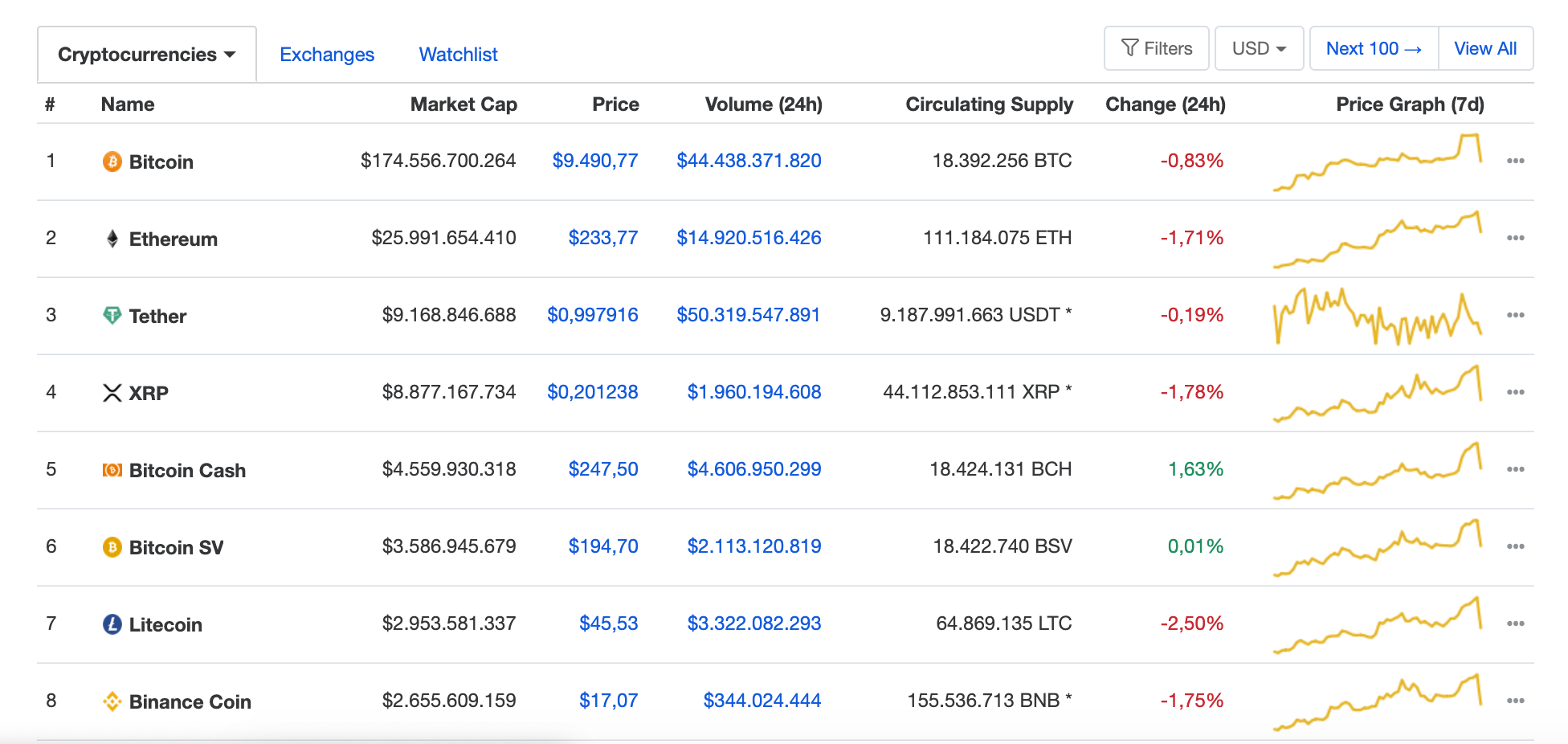Click the XRP logo icon
This screenshot has height=744, width=1568.
point(112,393)
